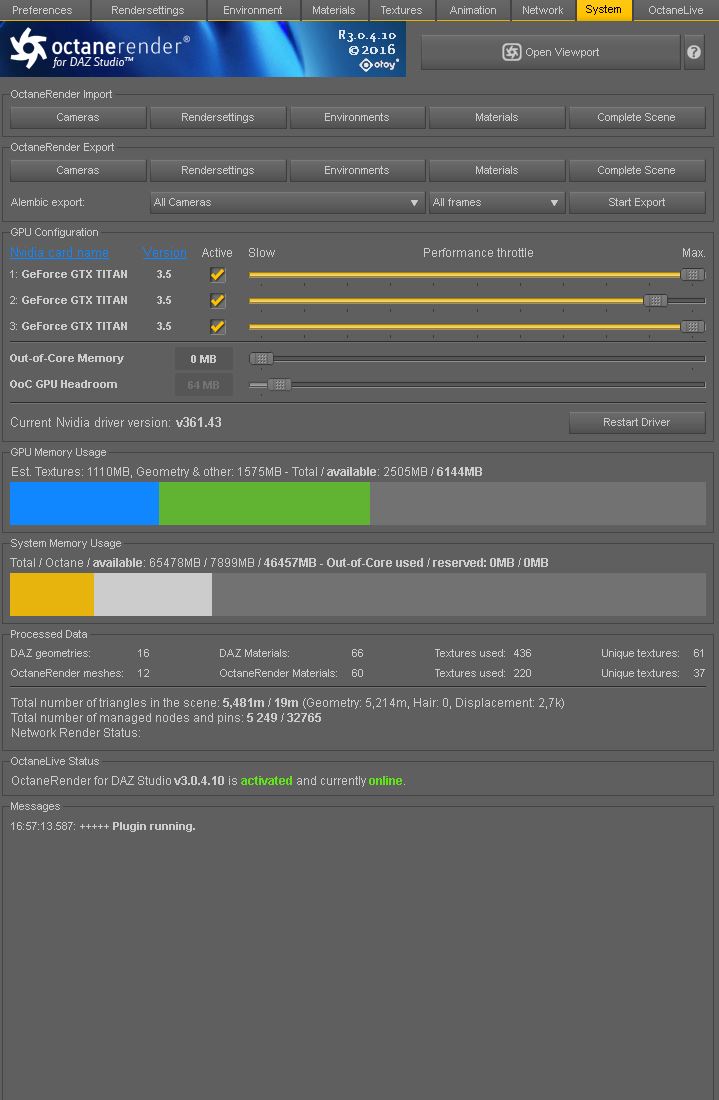This screenshot has height=1100, width=719.
Task: Click the Version column link
Action: (x=164, y=253)
